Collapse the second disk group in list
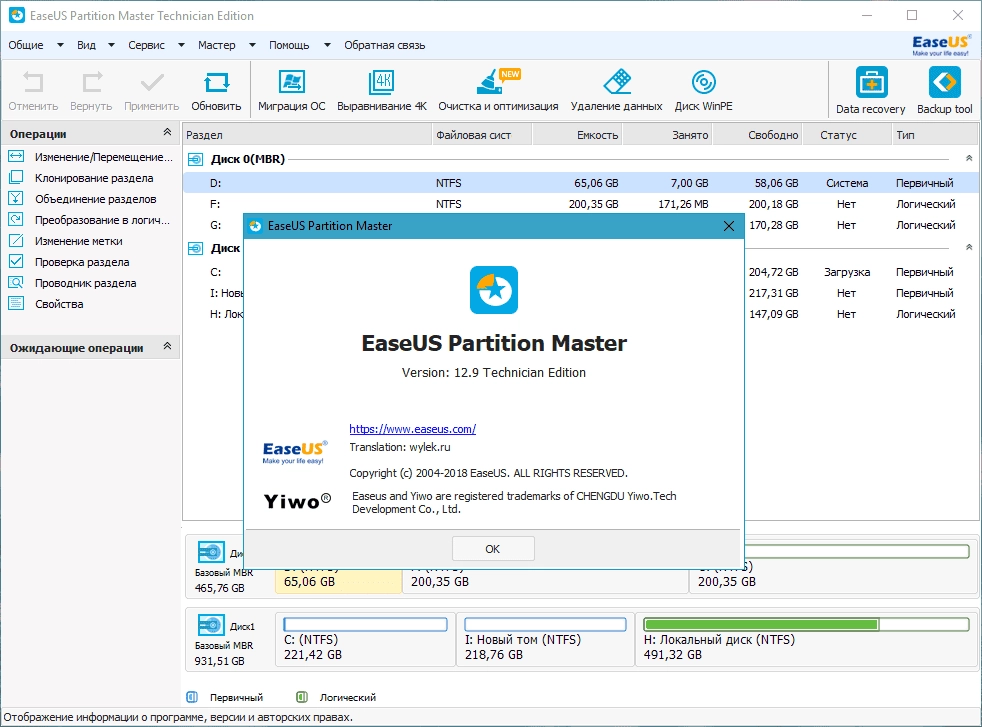Screen dimensions: 982x727 969,247
